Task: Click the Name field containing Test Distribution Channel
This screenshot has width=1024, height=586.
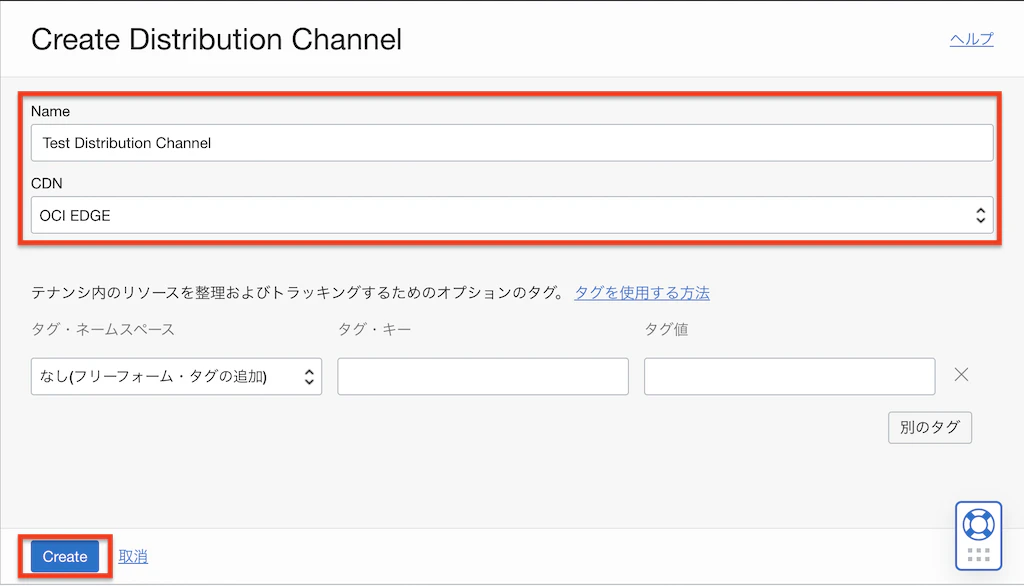Action: click(512, 143)
